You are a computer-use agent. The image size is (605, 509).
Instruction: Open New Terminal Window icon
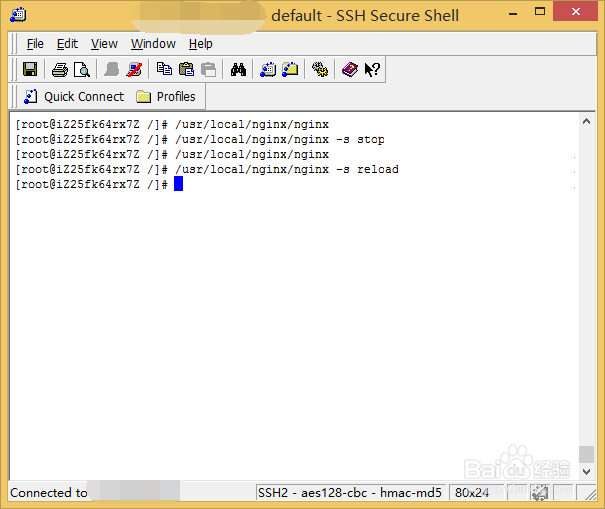268,70
